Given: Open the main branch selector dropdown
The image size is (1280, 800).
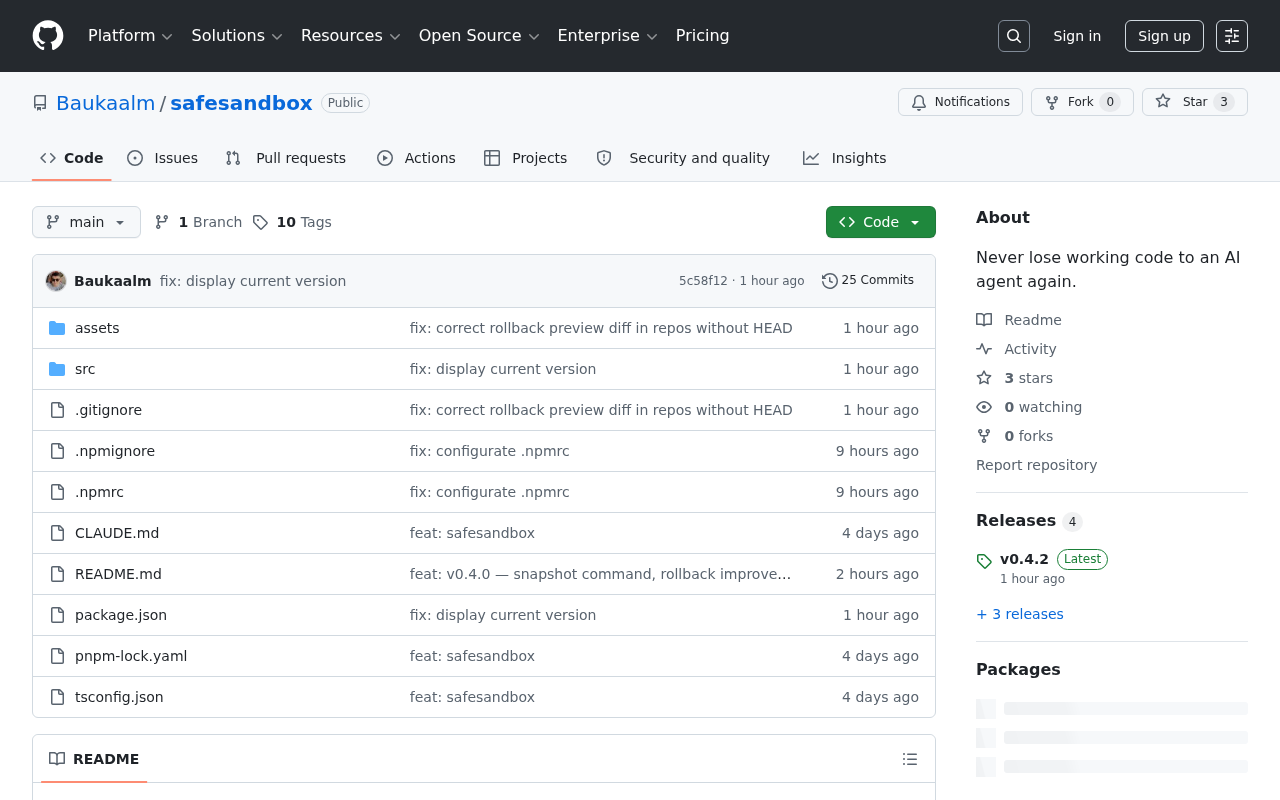Looking at the screenshot, I should (86, 222).
